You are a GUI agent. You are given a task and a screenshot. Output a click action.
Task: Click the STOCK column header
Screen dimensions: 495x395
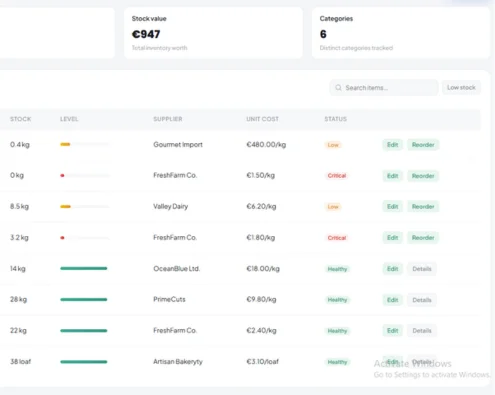[x=20, y=119]
